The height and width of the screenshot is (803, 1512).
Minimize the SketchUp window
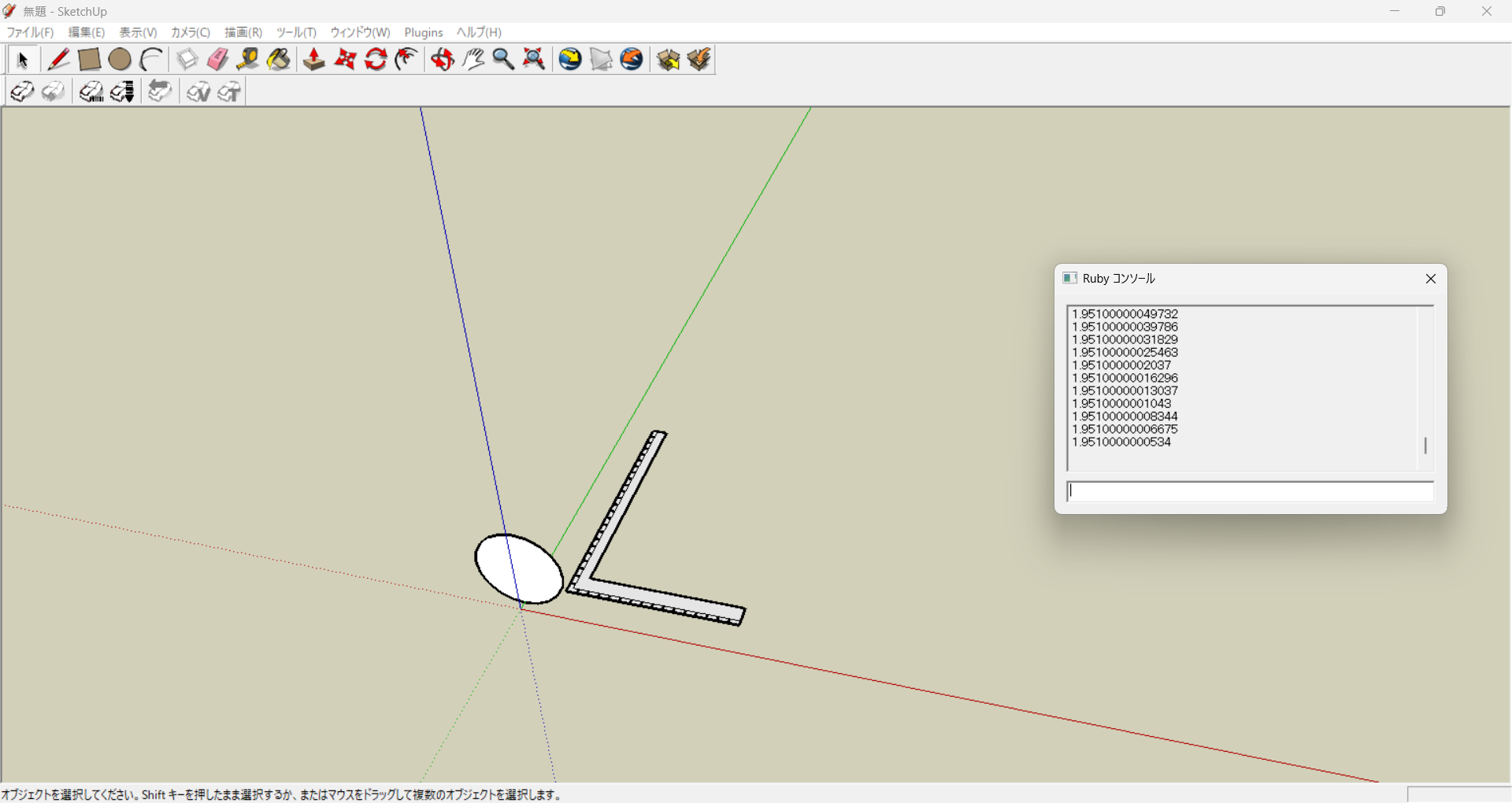coord(1395,11)
